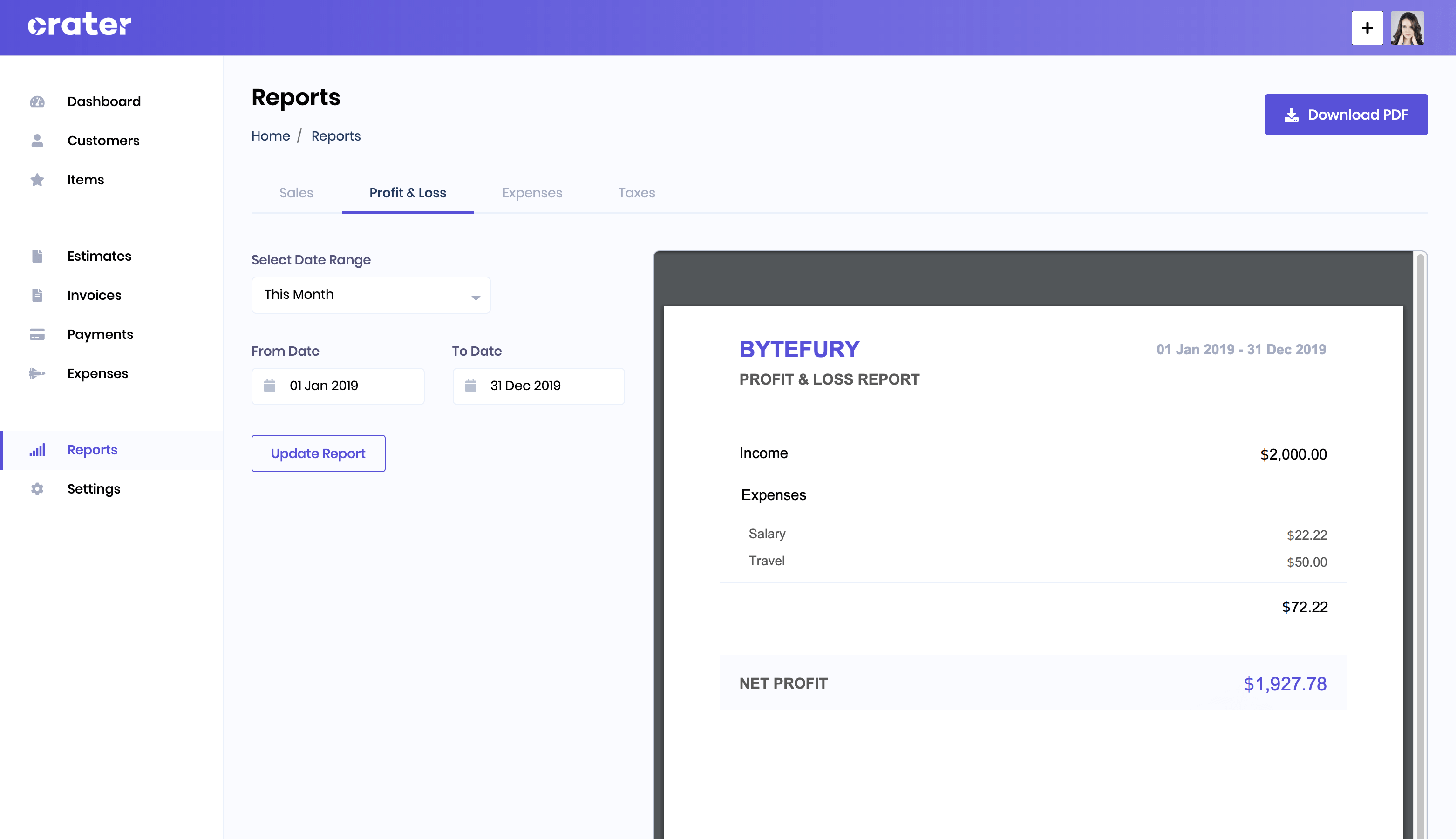Click the calendar icon for From Date
This screenshot has width=1456, height=839.
coord(270,385)
